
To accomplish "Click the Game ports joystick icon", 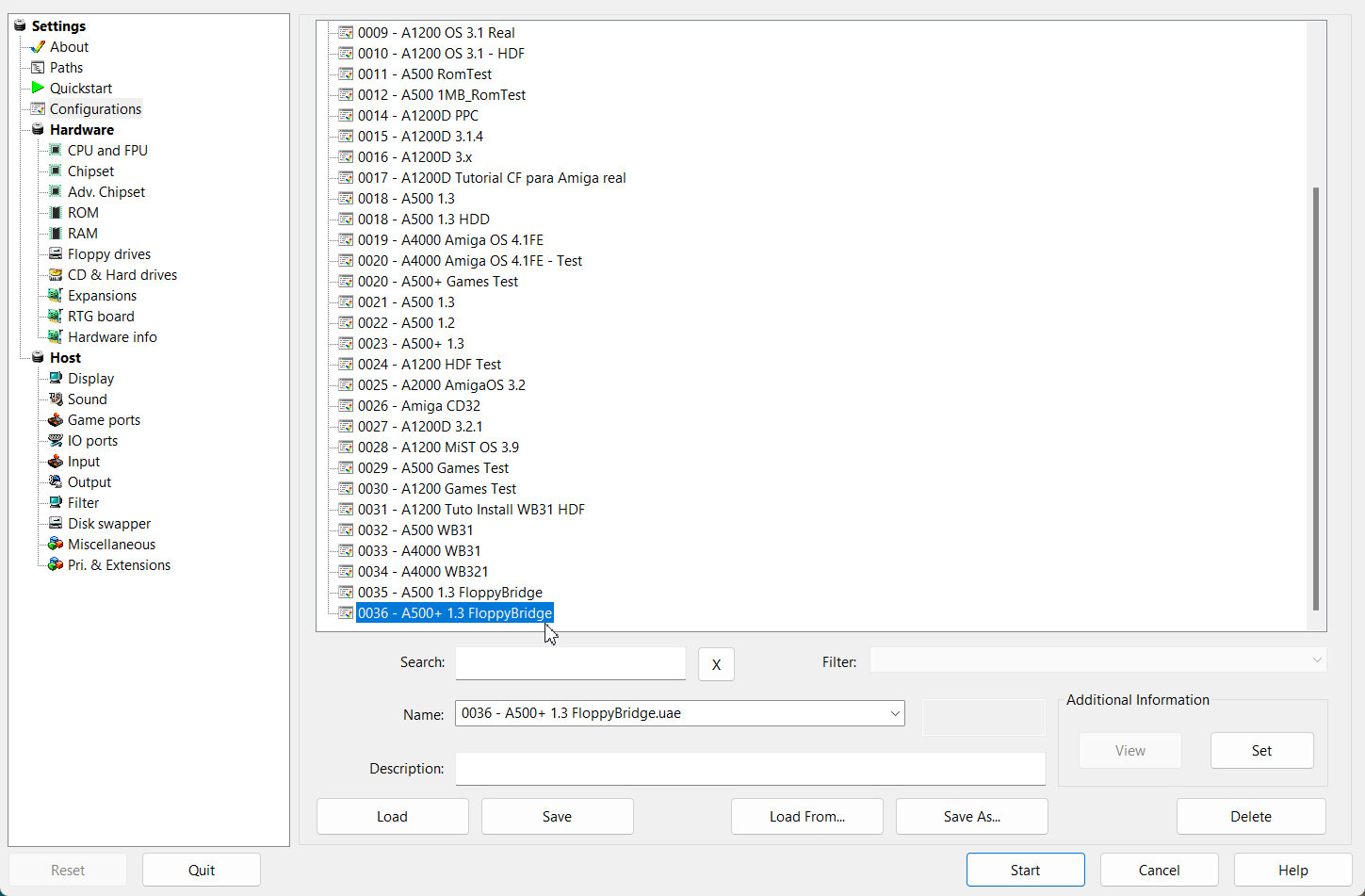I will tap(56, 420).
